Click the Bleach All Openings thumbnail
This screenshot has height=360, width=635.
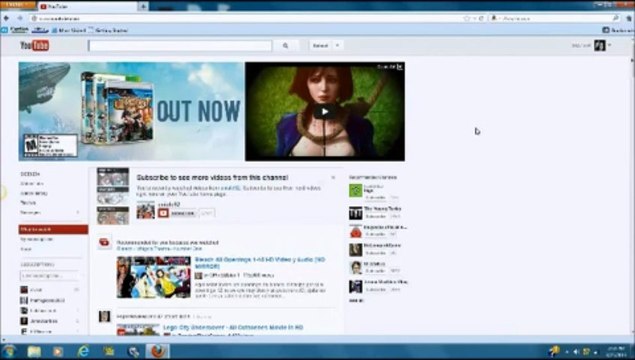153,277
